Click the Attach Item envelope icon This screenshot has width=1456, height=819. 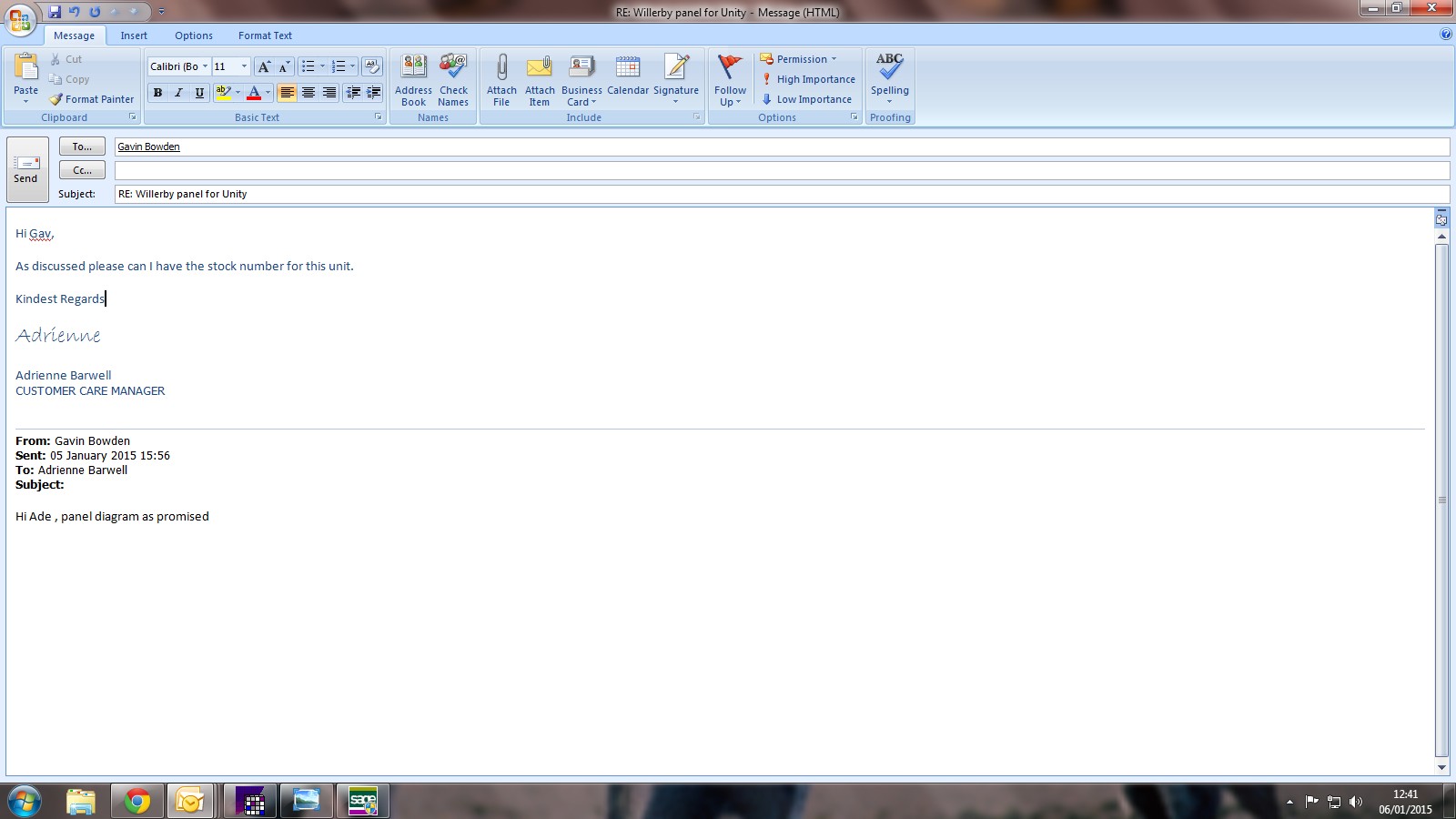(x=540, y=68)
